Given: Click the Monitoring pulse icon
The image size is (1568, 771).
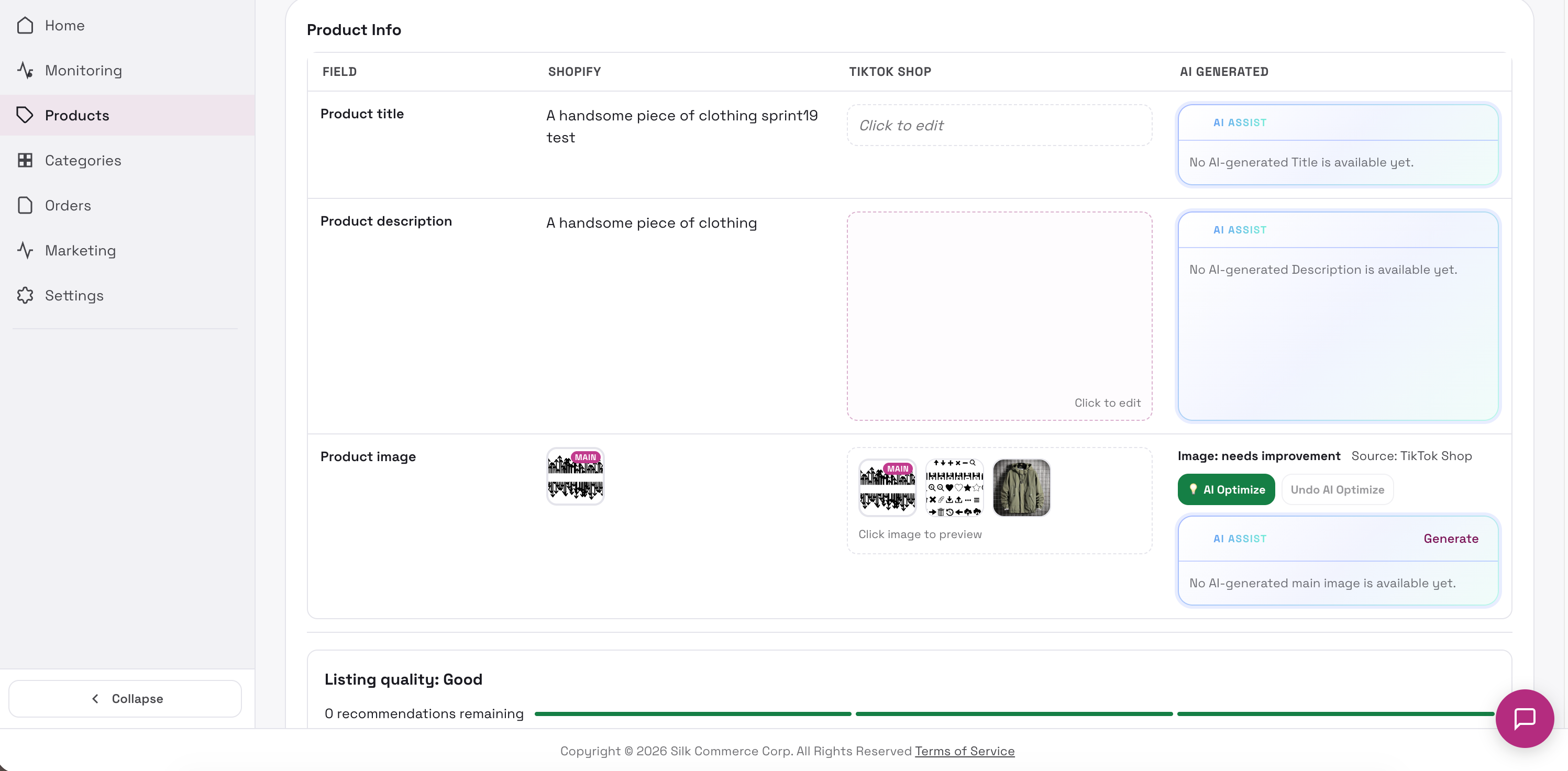Looking at the screenshot, I should point(25,71).
